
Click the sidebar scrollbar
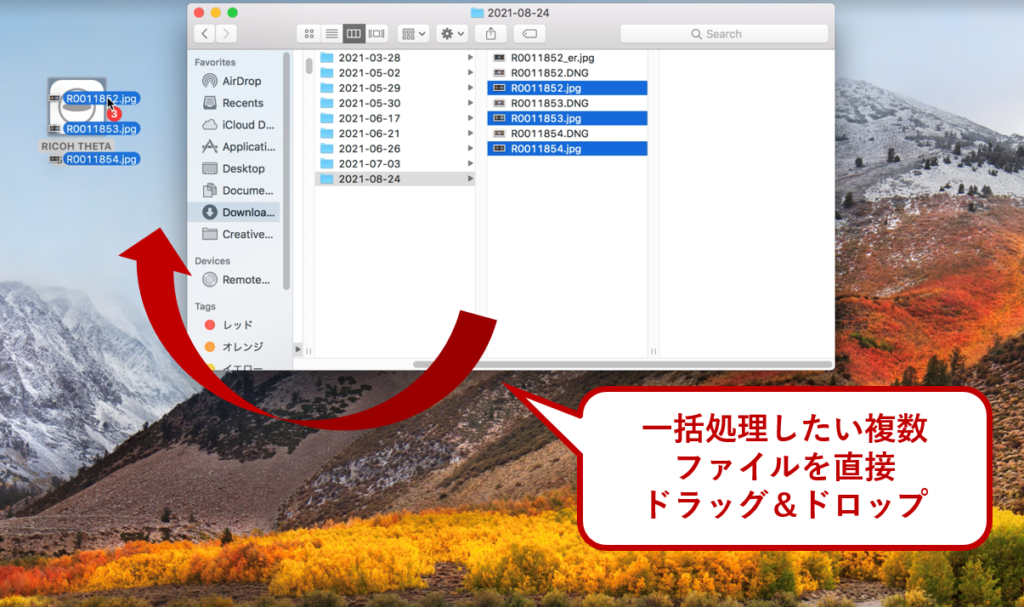286,170
